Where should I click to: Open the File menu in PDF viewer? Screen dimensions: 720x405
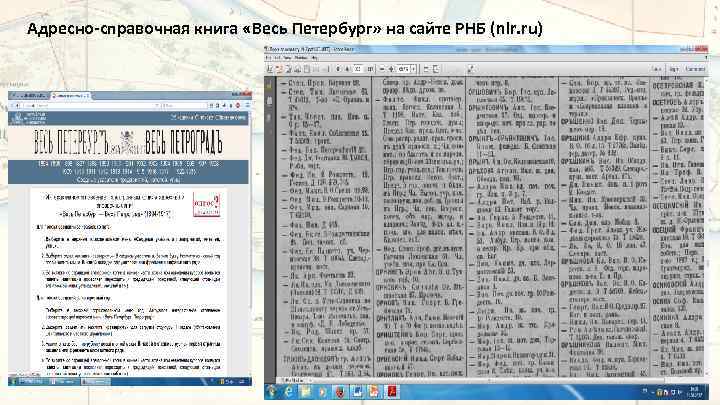click(269, 58)
